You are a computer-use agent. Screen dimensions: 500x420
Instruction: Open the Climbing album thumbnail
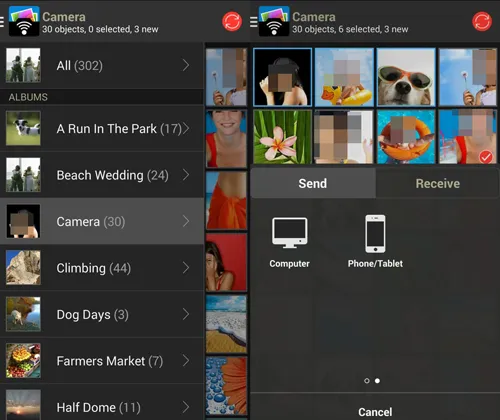[23, 268]
